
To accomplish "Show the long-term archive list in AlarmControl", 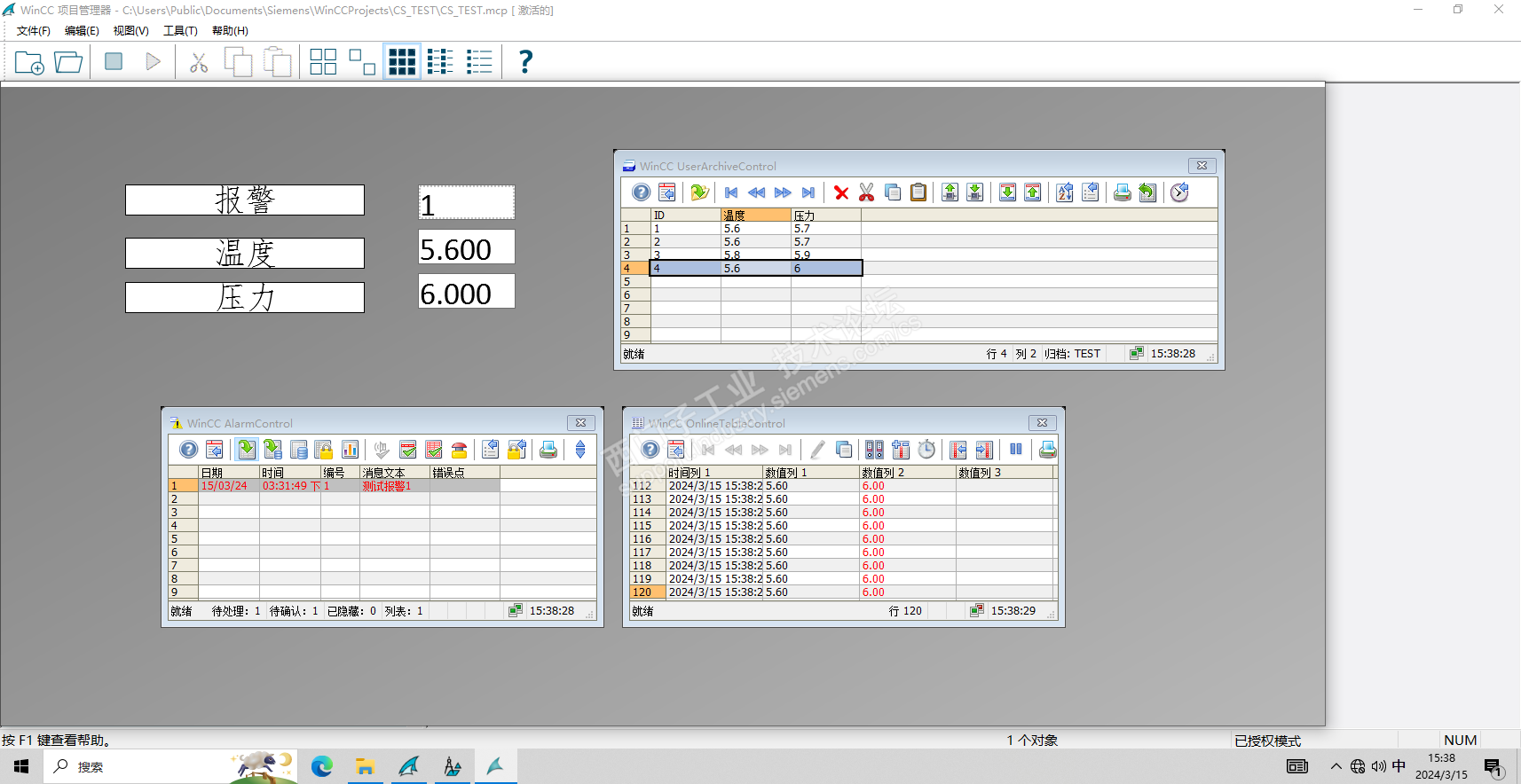I will click(x=298, y=450).
